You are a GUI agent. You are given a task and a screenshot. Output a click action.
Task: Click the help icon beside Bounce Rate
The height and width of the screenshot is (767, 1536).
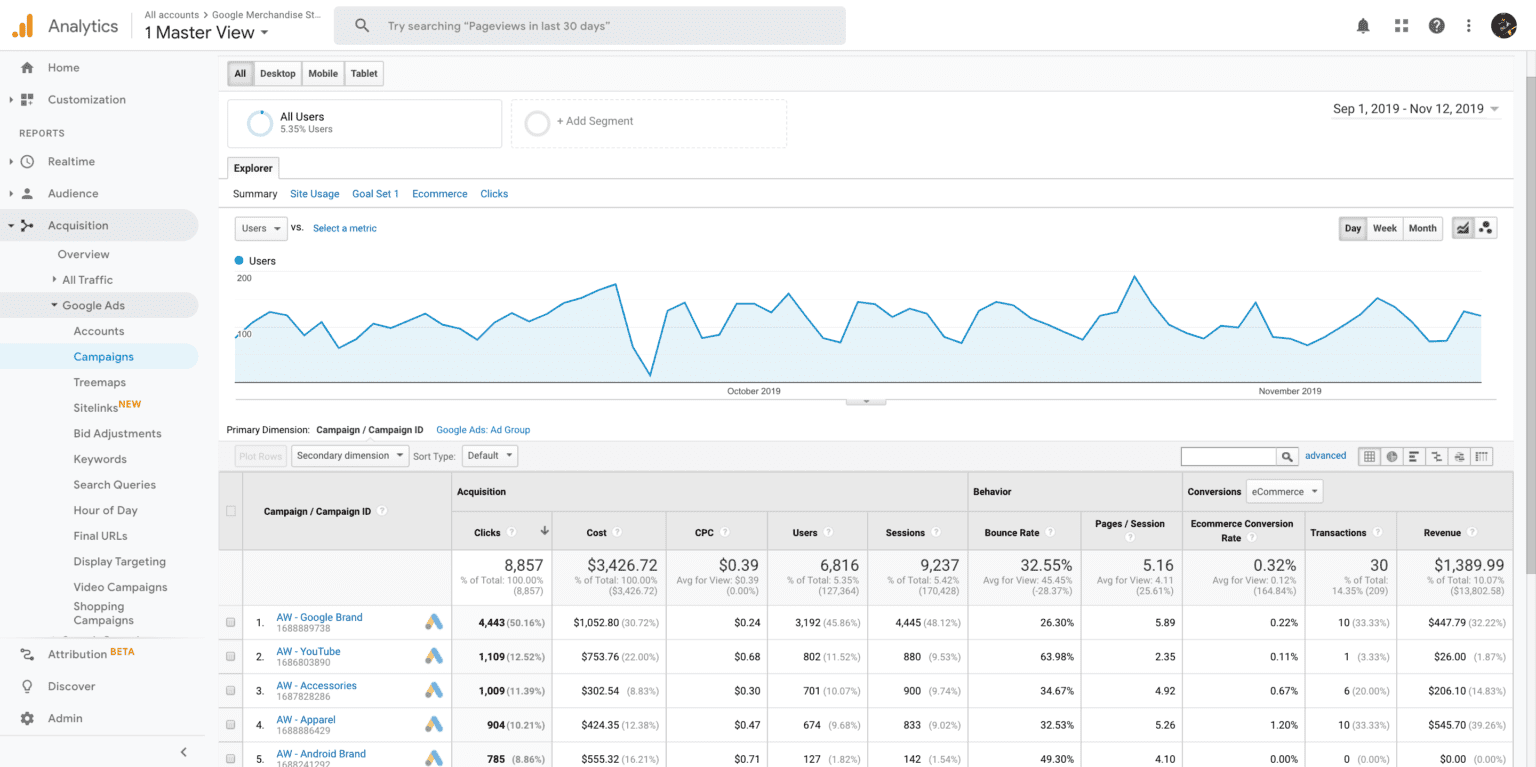(x=1050, y=533)
